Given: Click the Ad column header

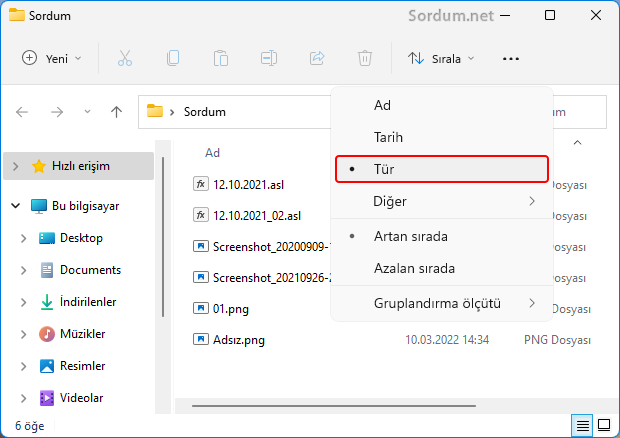Looking at the screenshot, I should point(212,153).
